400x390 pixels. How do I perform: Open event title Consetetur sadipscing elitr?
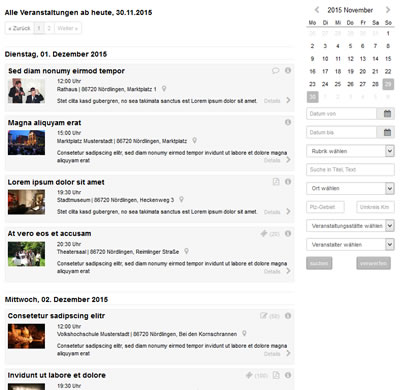tap(56, 316)
